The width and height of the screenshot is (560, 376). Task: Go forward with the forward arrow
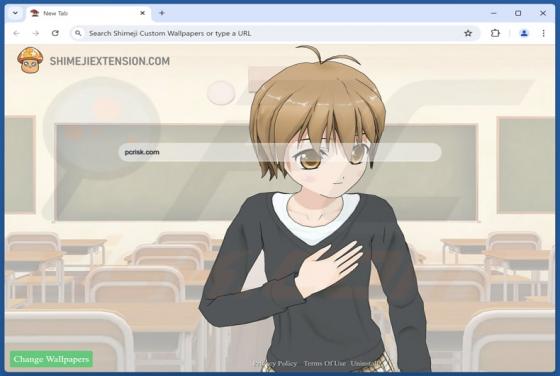36,33
